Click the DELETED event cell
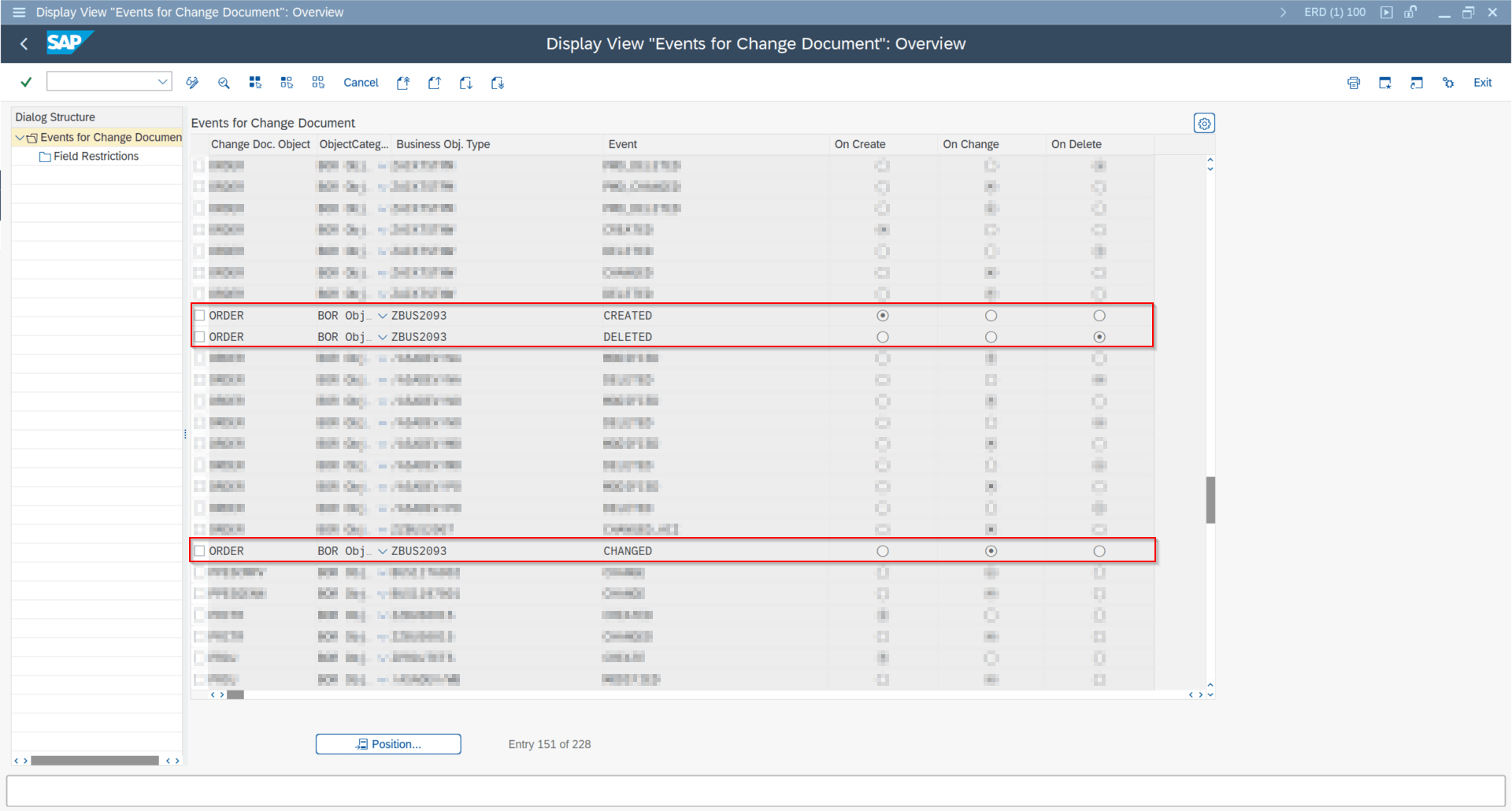The width and height of the screenshot is (1512, 811). [628, 337]
